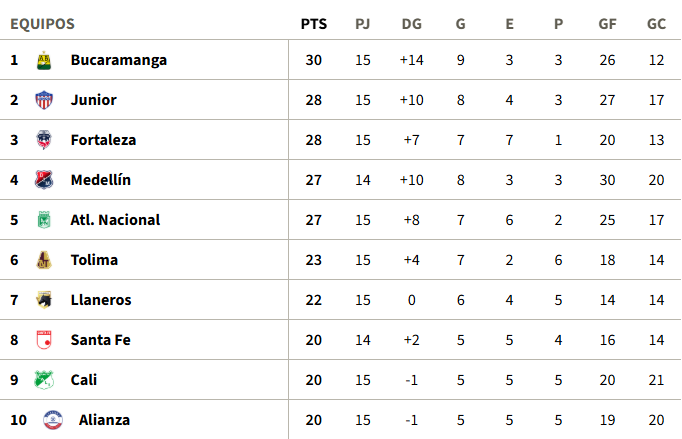Open the Atl. Nacional team link
Image resolution: width=682 pixels, height=439 pixels.
115,220
